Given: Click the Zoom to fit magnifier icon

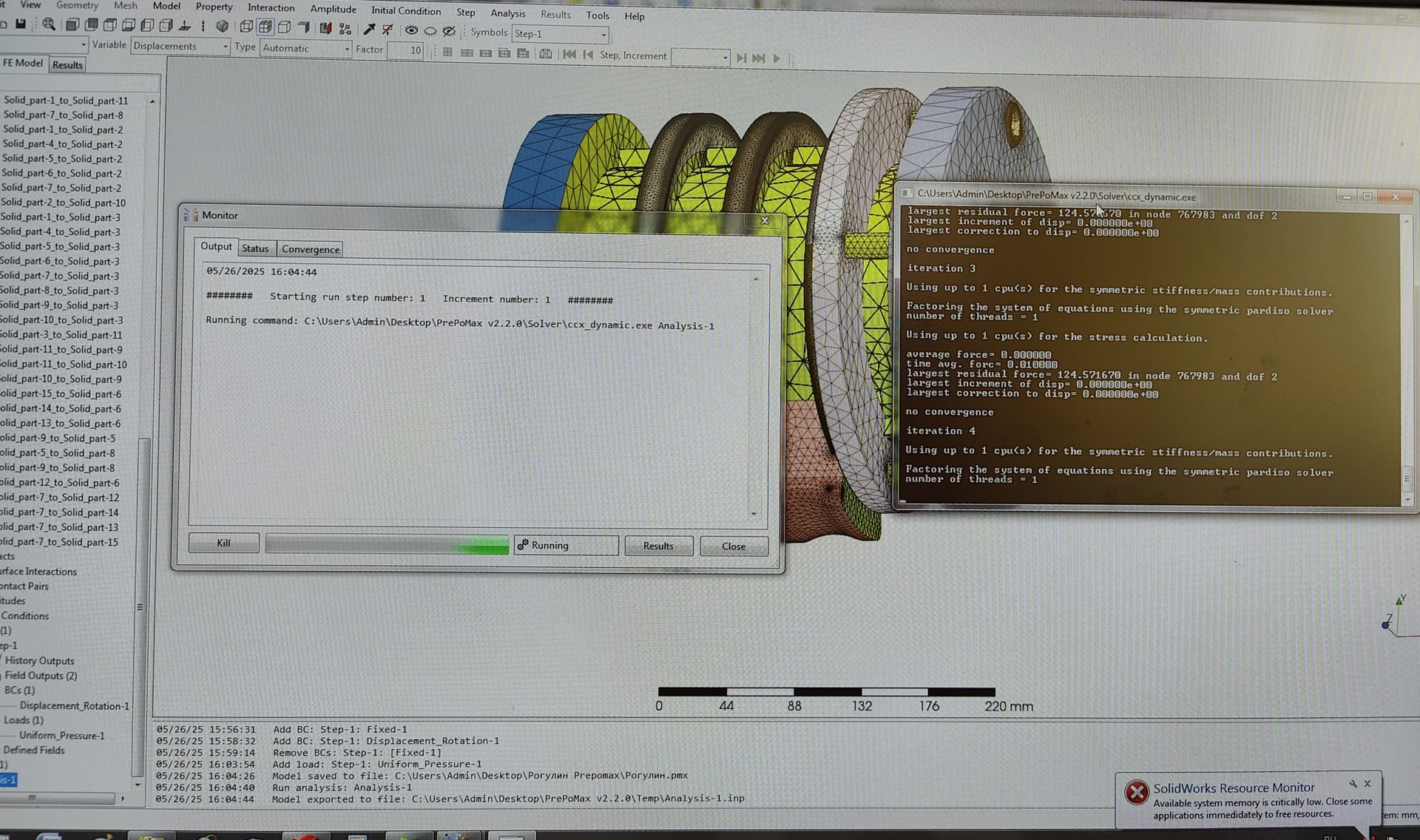Looking at the screenshot, I should (x=49, y=24).
